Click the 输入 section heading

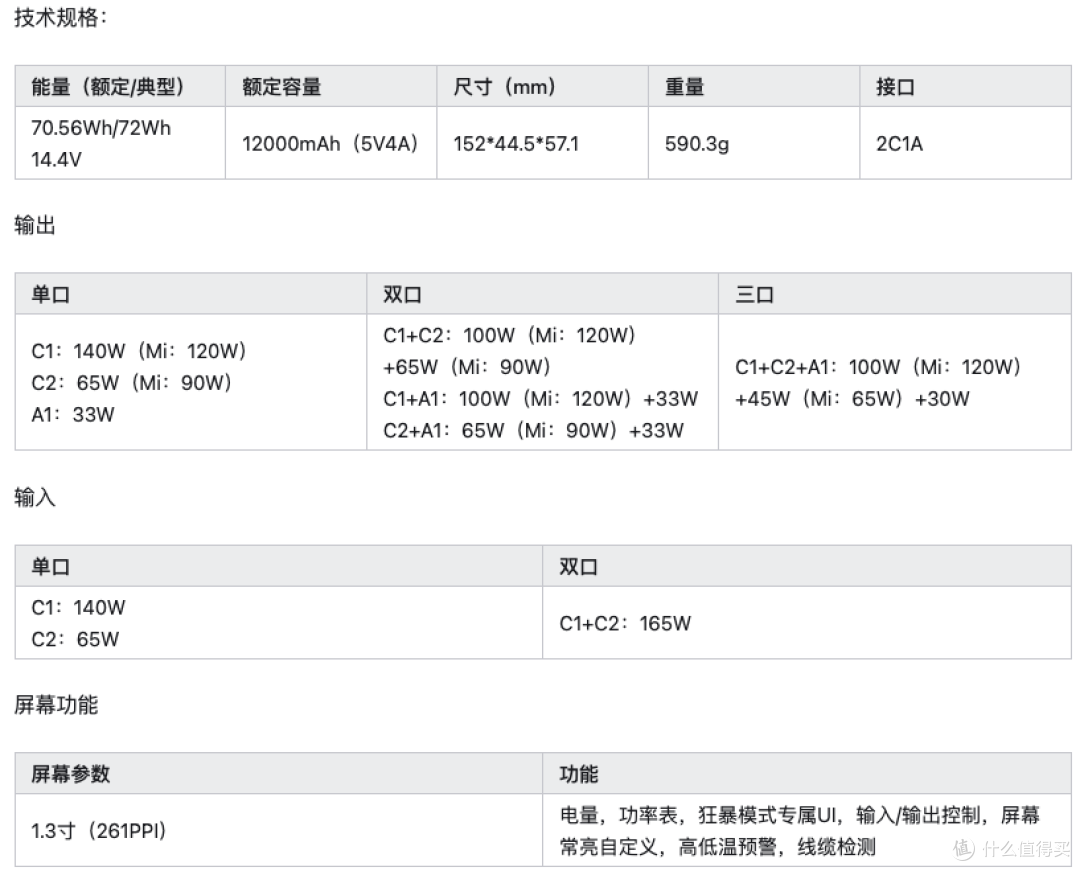pos(34,497)
